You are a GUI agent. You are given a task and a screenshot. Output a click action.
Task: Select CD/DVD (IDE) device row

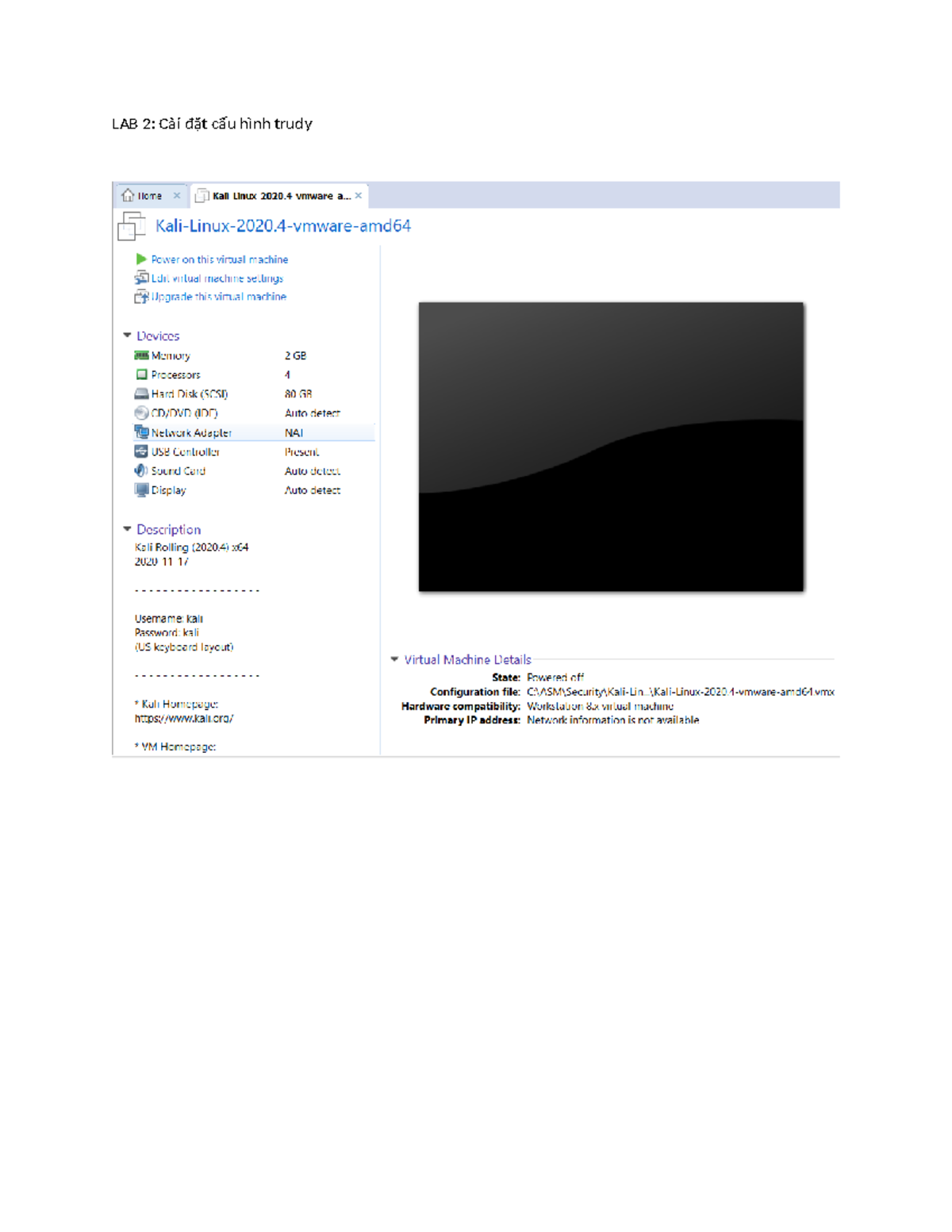pos(254,413)
